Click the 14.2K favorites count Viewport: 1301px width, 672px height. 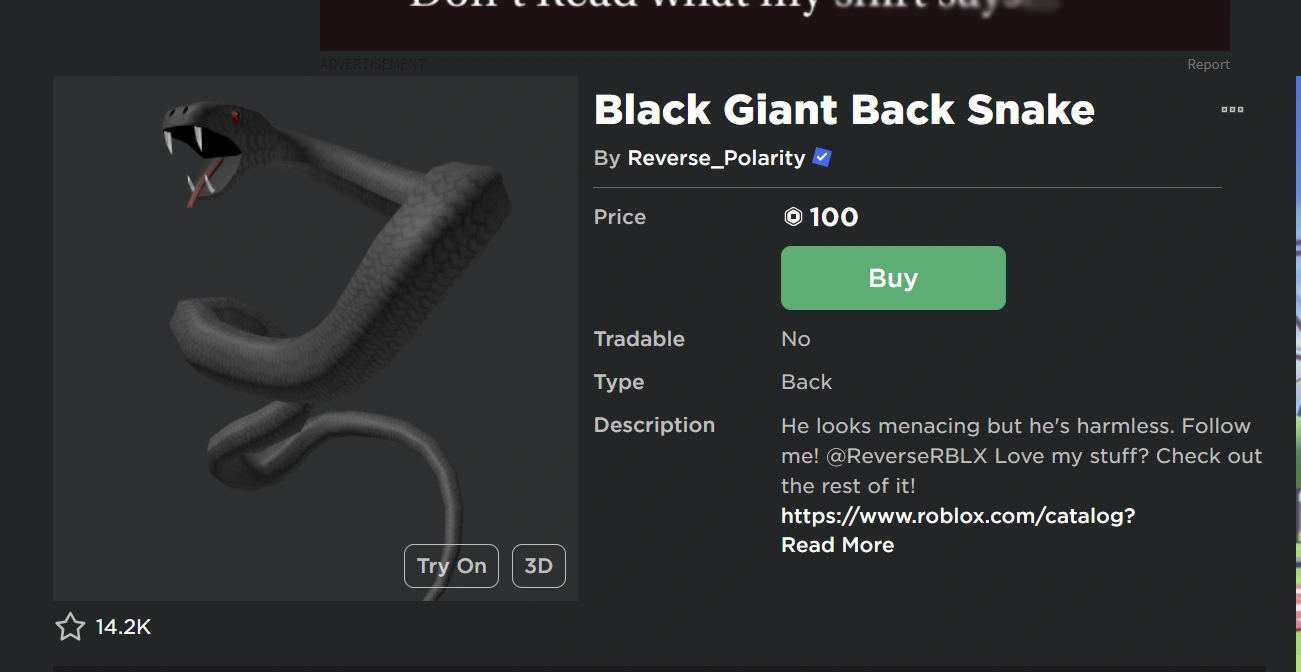coord(122,626)
